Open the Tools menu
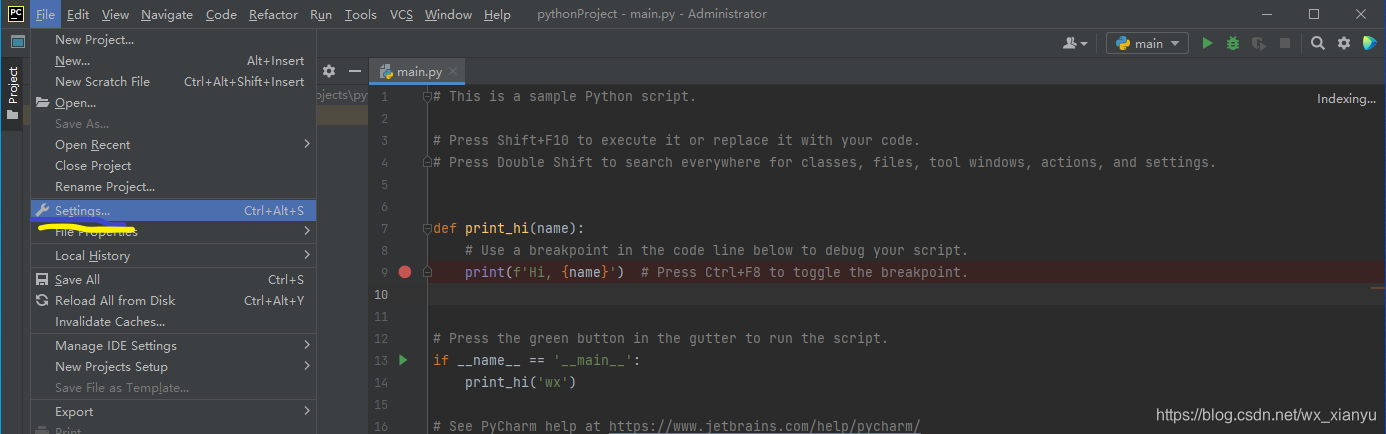 [x=361, y=14]
